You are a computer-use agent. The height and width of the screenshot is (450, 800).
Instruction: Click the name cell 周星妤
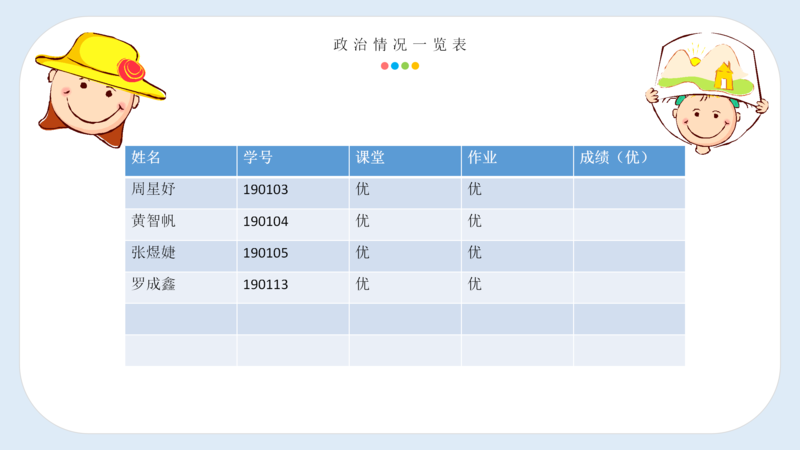[x=181, y=192]
